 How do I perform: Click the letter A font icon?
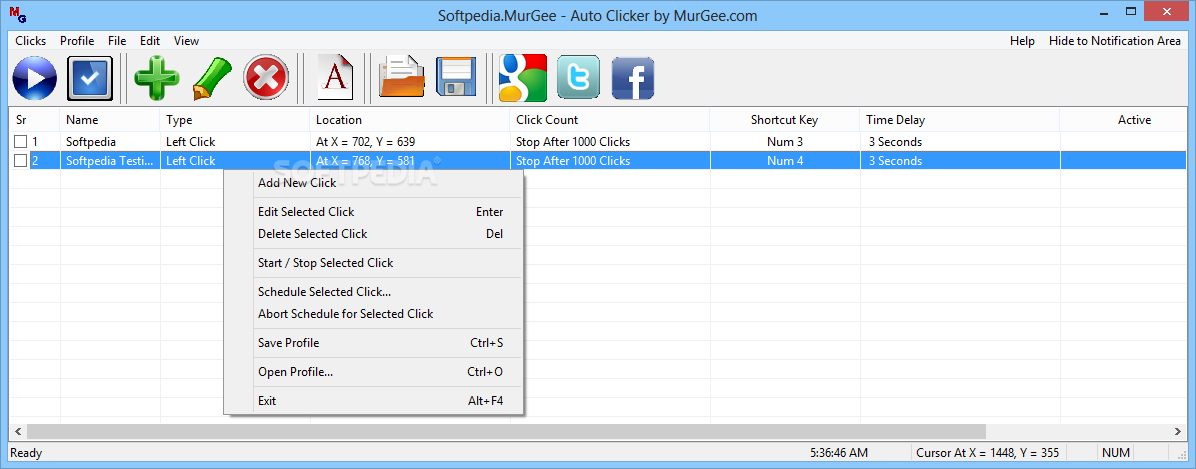(336, 78)
